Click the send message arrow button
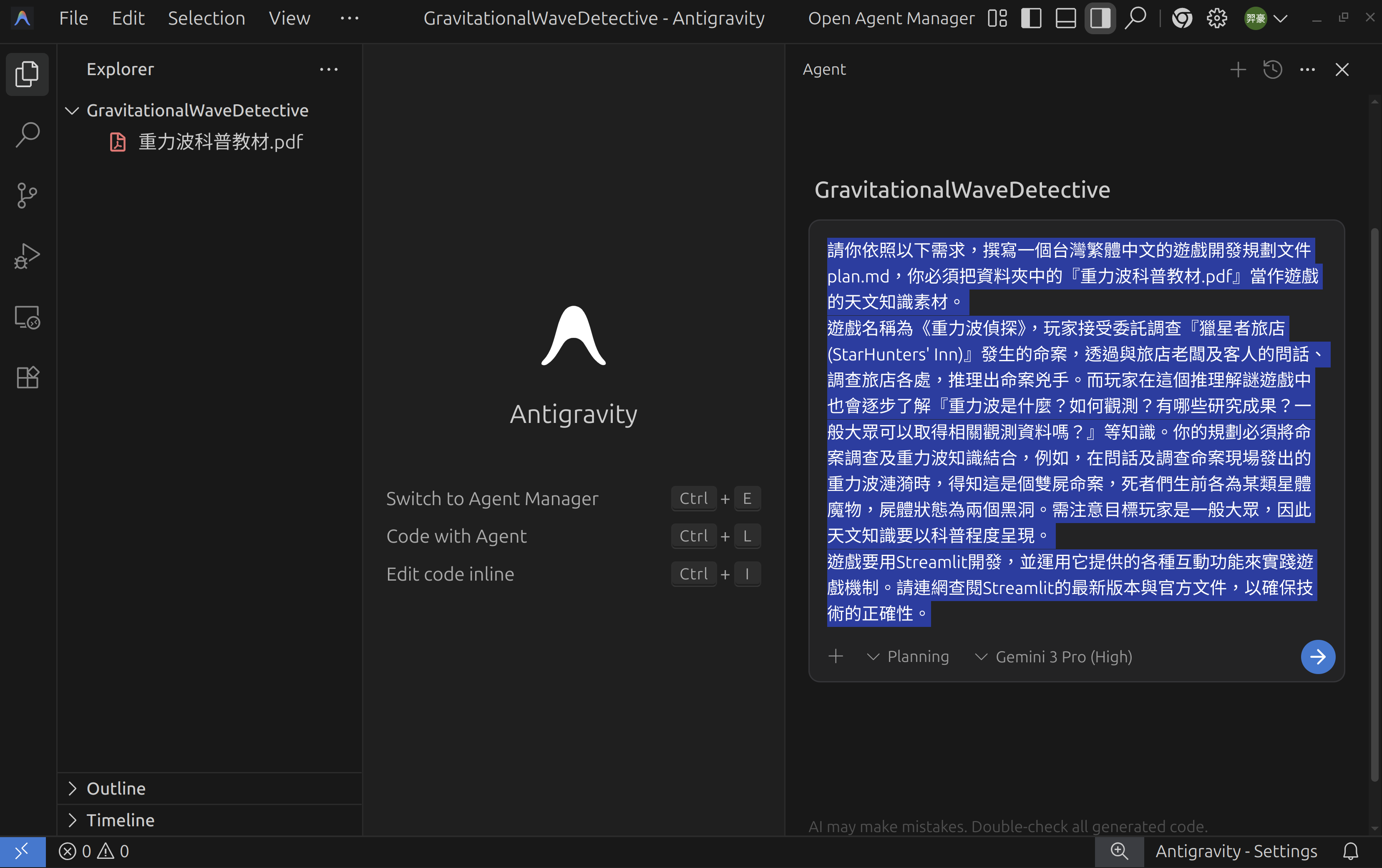This screenshot has width=1382, height=868. point(1317,656)
